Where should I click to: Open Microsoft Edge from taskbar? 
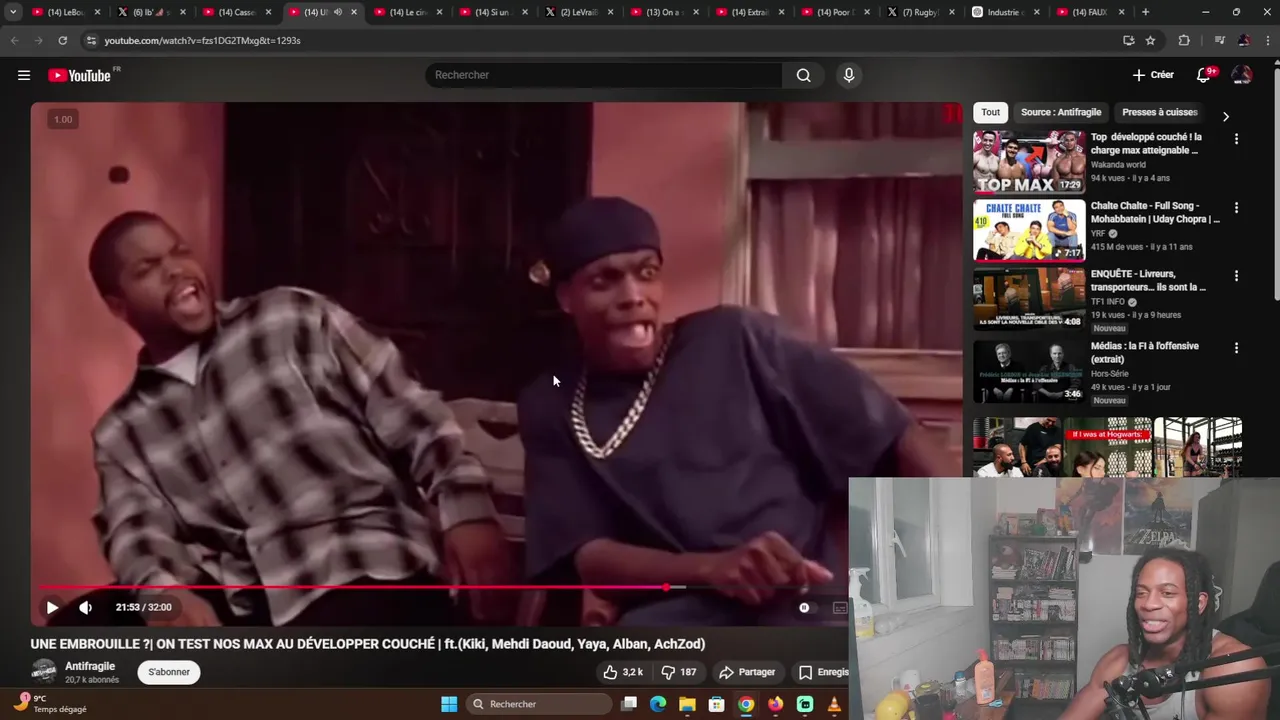658,704
